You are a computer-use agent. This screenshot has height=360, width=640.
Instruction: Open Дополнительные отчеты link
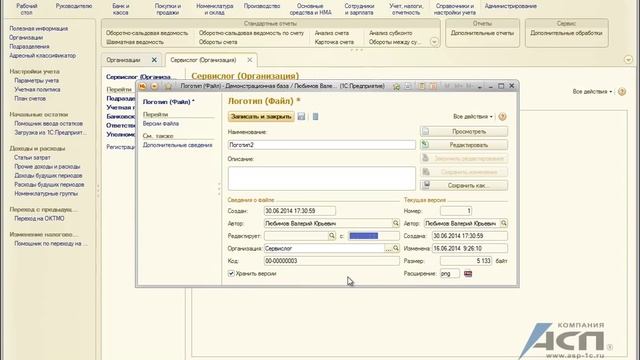[x=482, y=33]
